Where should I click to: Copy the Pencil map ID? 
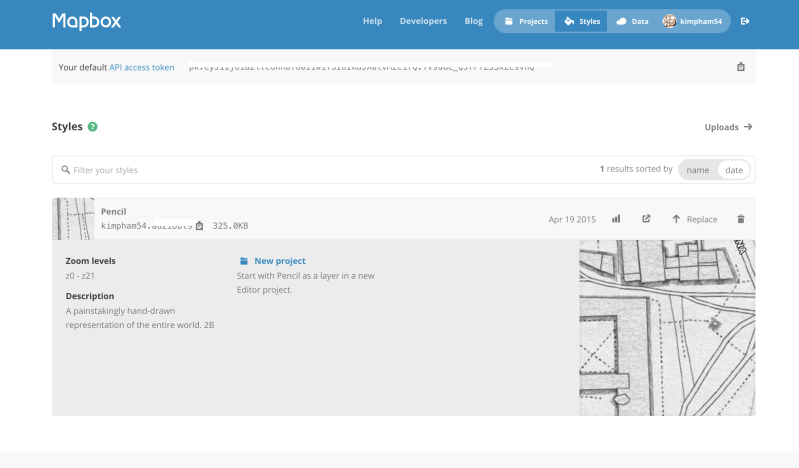[199, 226]
